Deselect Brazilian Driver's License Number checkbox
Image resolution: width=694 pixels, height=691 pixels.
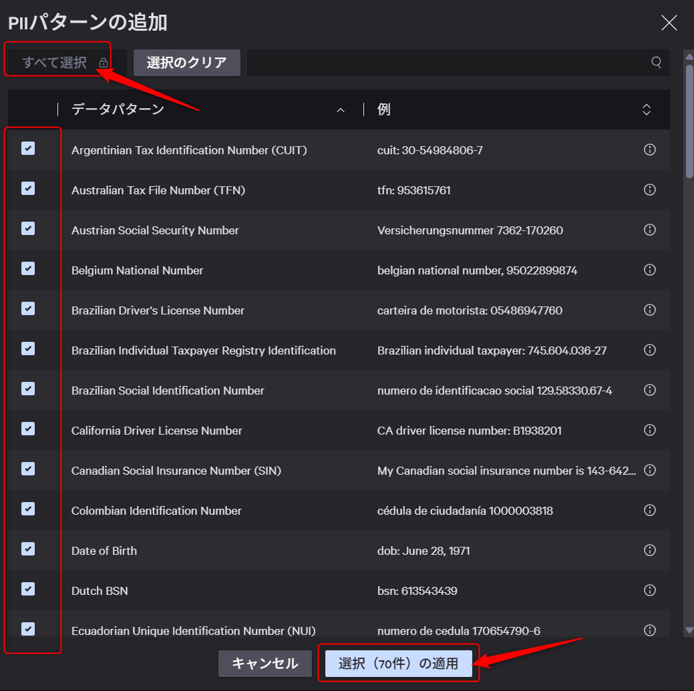(x=28, y=309)
